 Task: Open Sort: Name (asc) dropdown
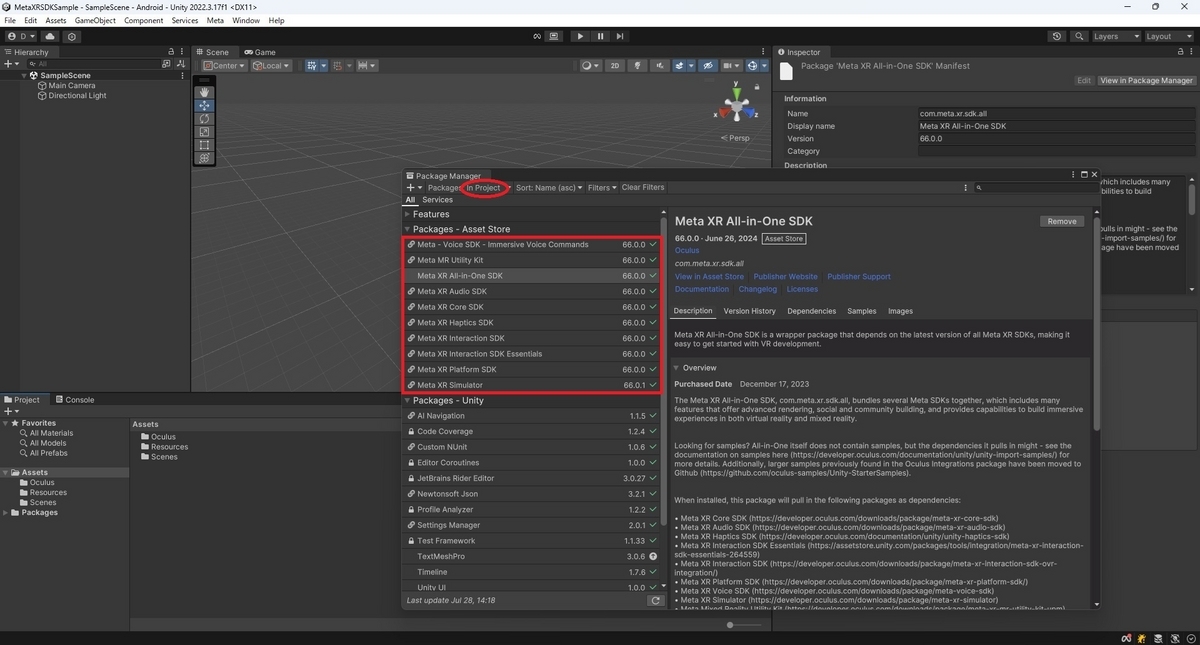[550, 188]
